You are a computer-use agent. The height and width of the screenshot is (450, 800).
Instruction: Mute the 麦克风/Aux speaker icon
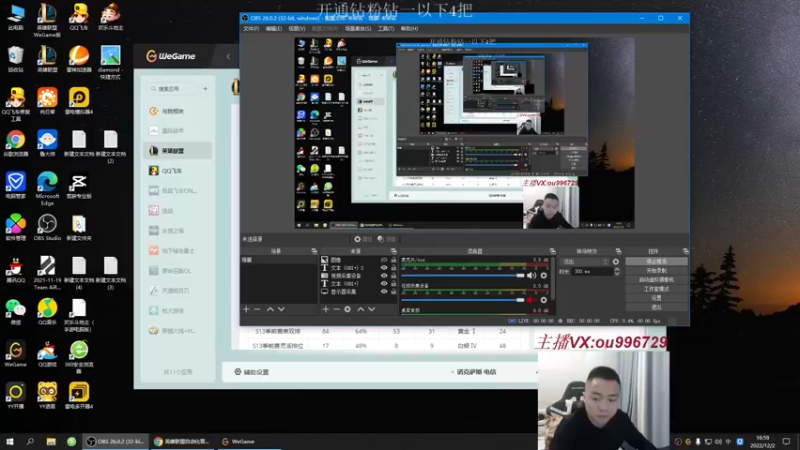532,276
